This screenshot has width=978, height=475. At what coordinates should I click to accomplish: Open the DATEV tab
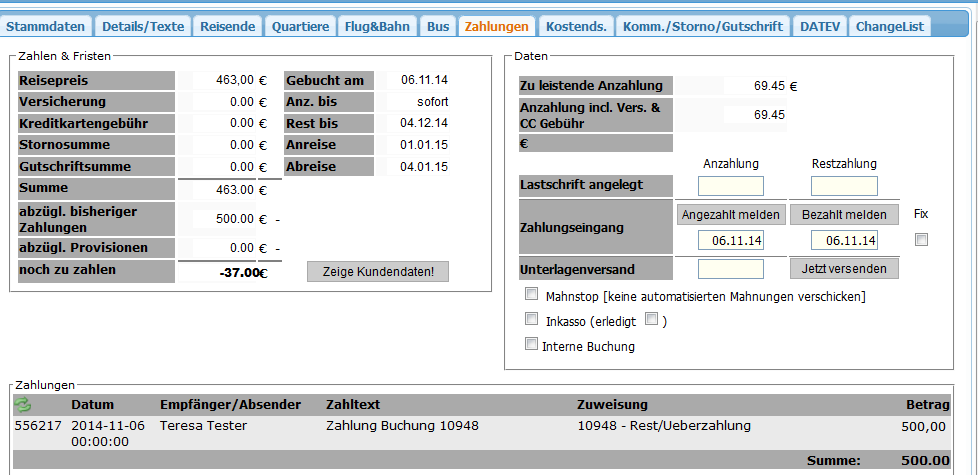[820, 26]
